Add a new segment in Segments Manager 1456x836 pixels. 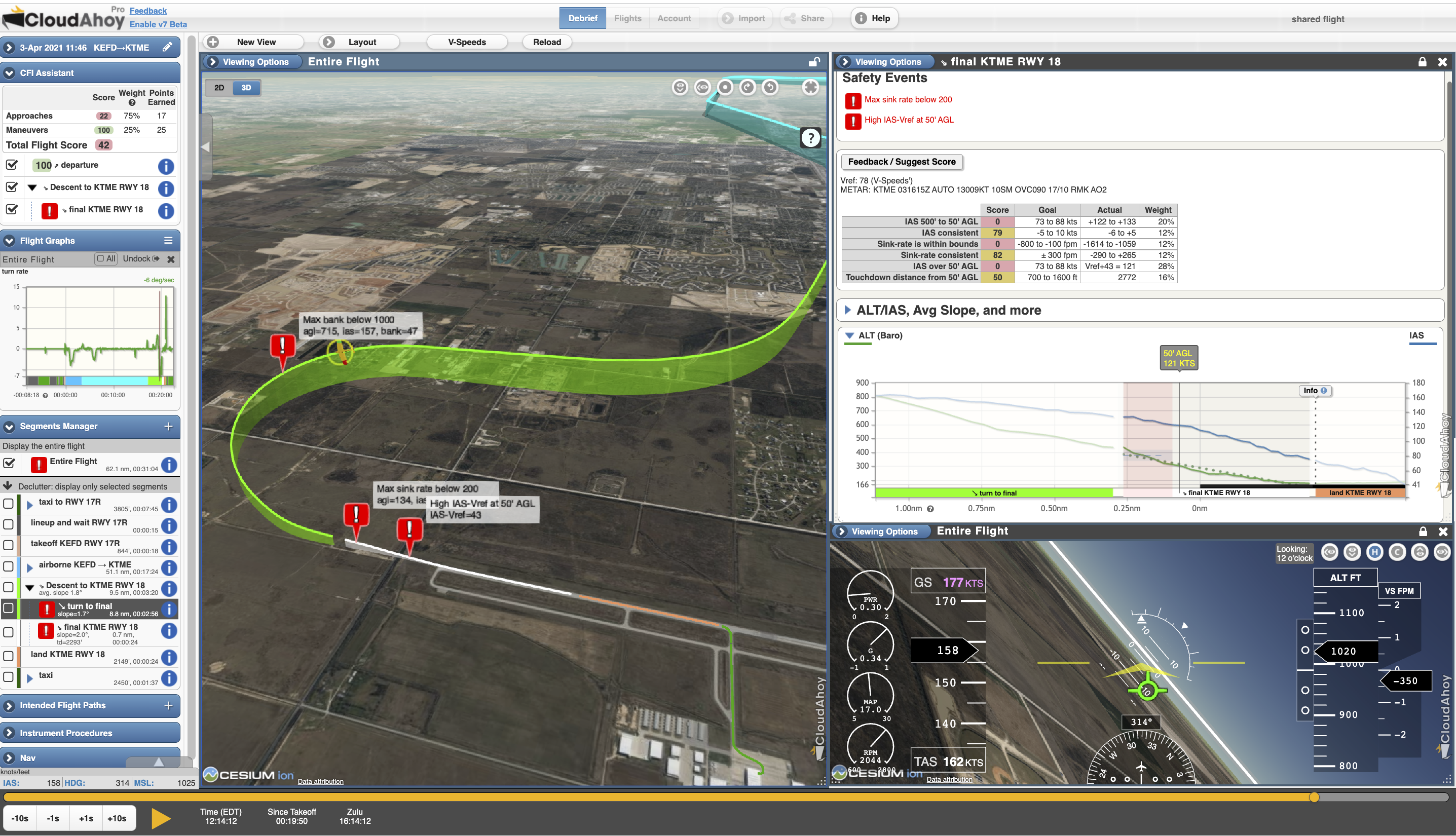point(168,427)
